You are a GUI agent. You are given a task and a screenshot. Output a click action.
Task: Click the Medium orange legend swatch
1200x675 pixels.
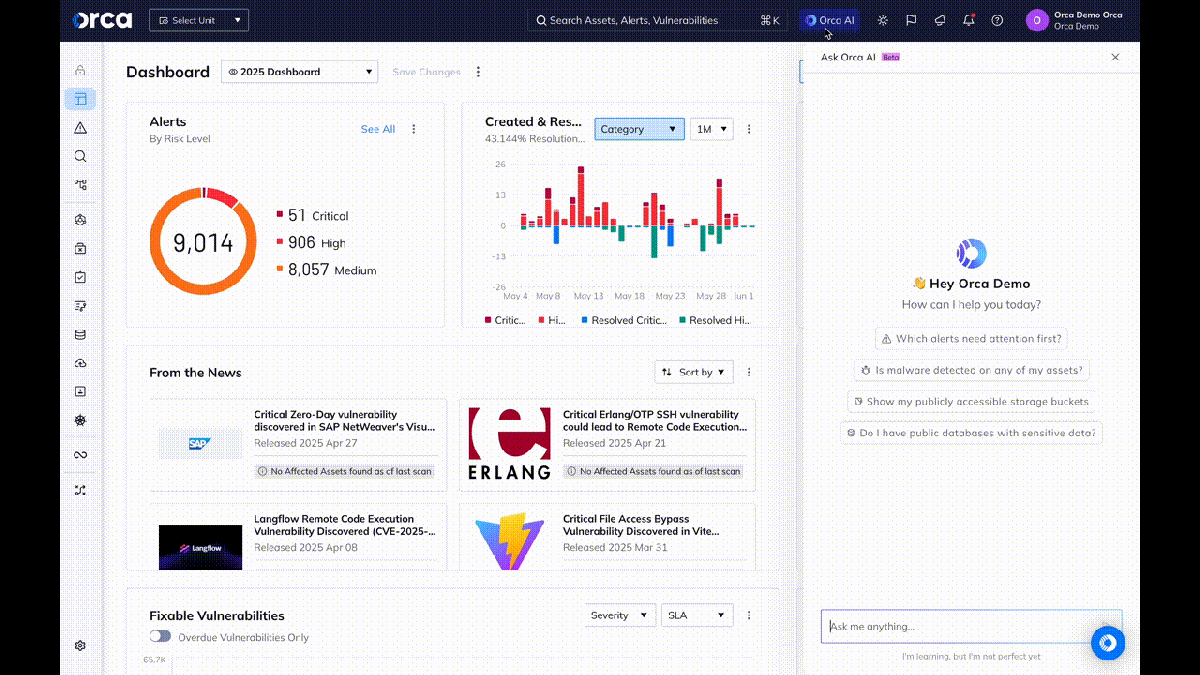(x=280, y=269)
